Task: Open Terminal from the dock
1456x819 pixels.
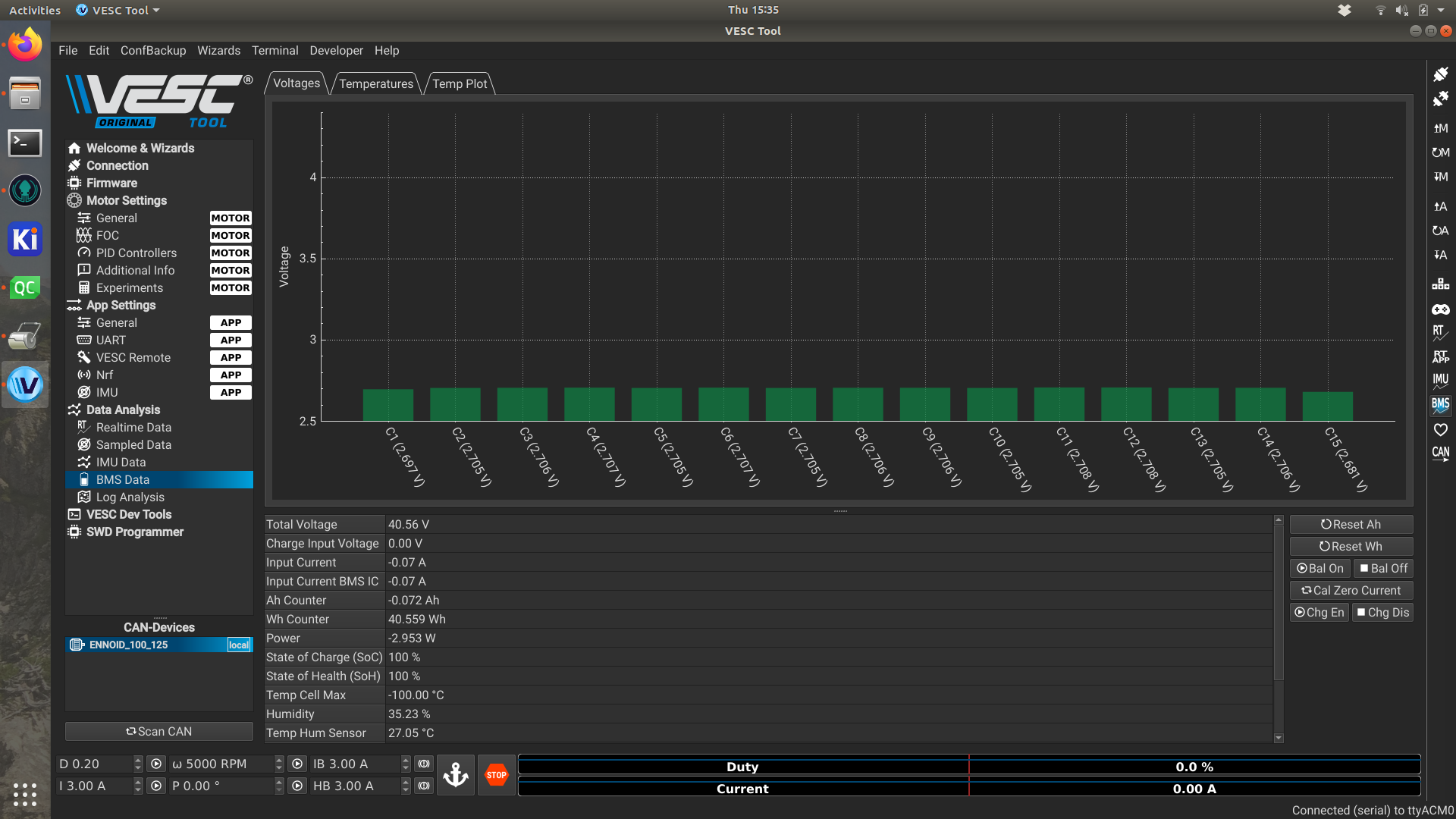Action: [x=25, y=142]
